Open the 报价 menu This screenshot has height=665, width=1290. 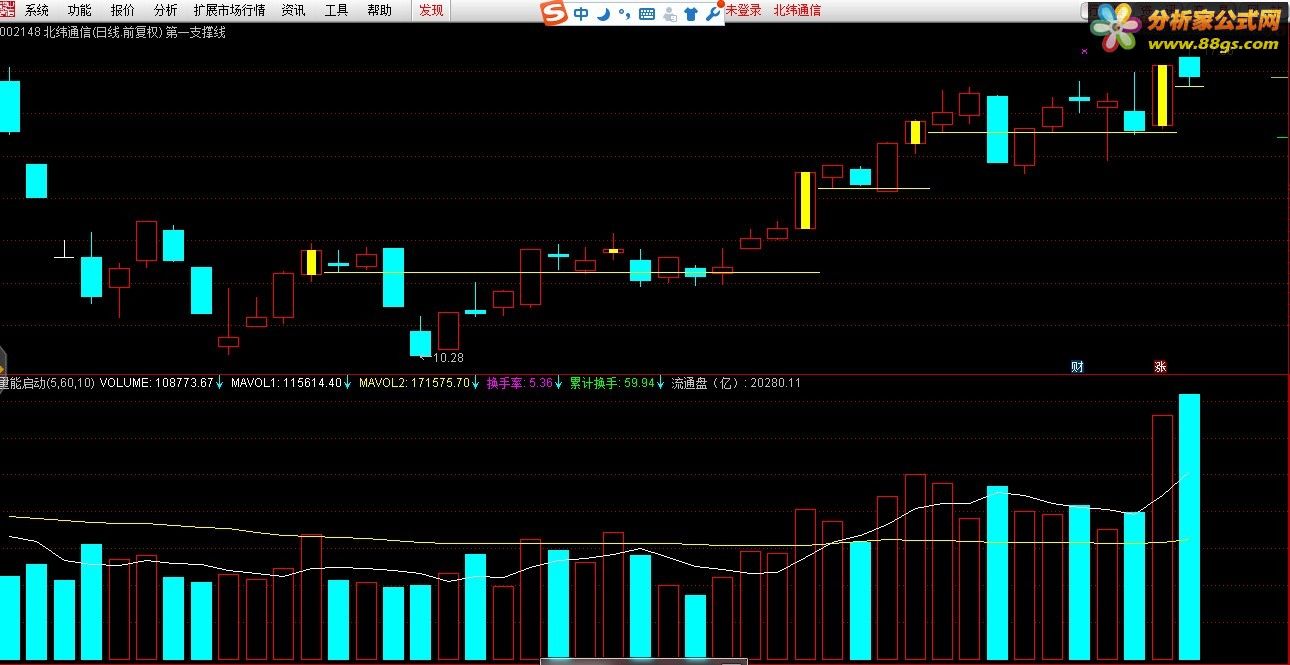[x=122, y=10]
